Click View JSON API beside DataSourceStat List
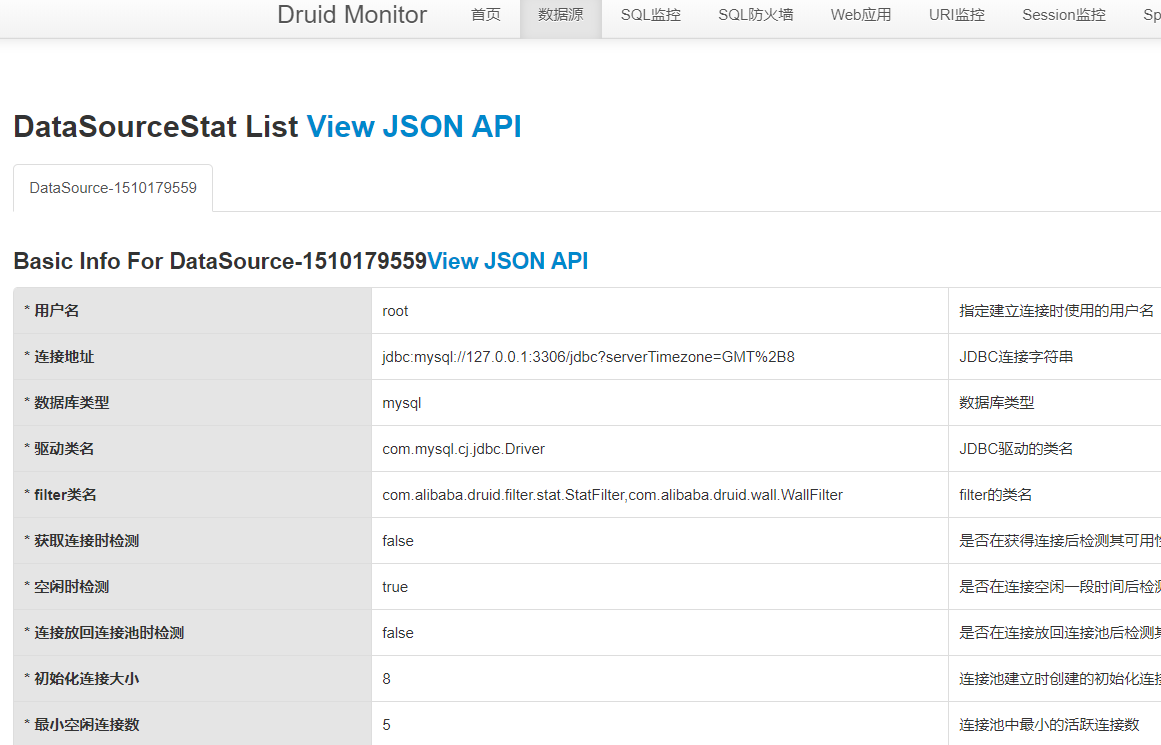Image resolution: width=1161 pixels, height=745 pixels. 414,127
